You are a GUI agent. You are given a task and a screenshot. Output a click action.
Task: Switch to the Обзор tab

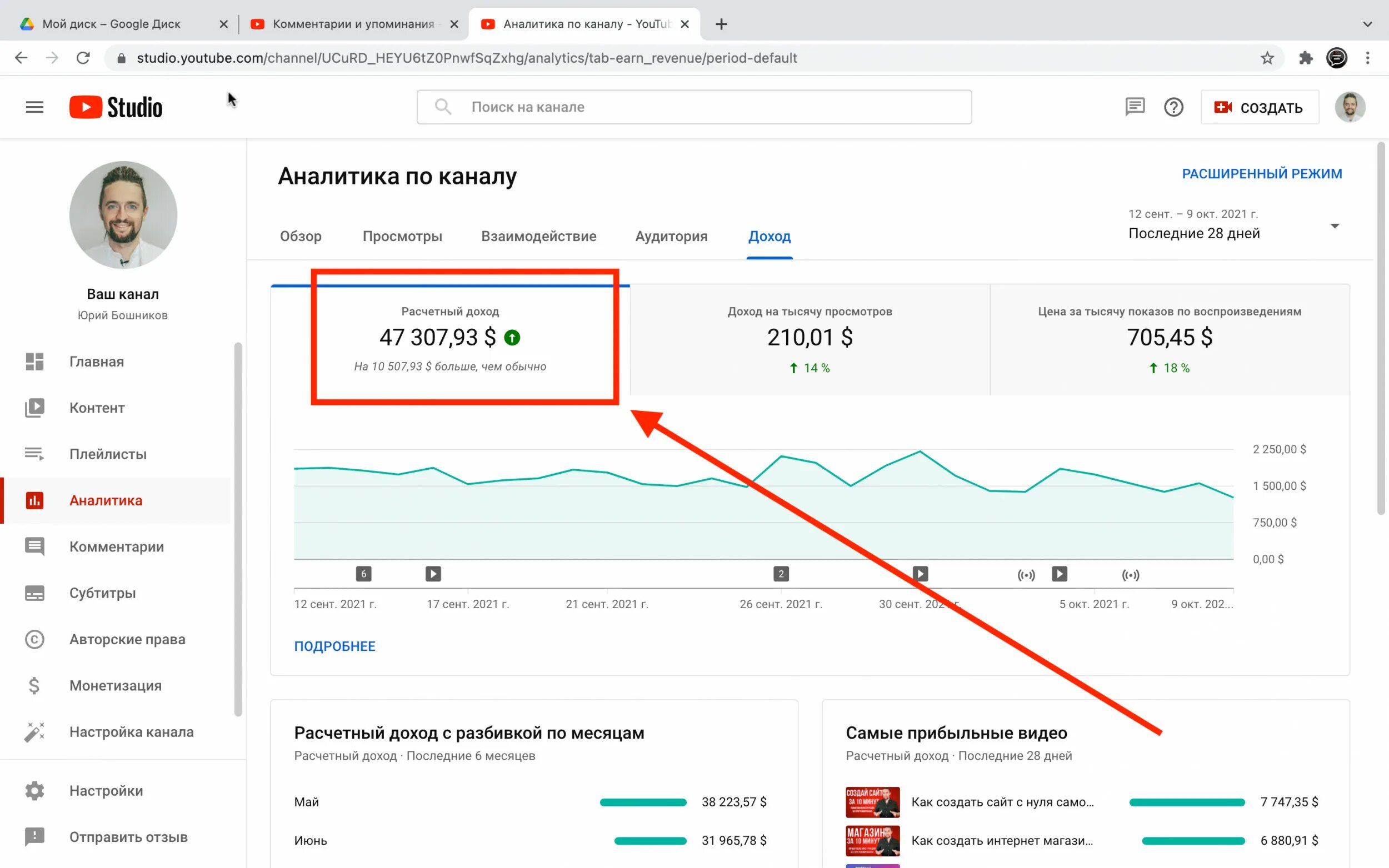coord(301,236)
